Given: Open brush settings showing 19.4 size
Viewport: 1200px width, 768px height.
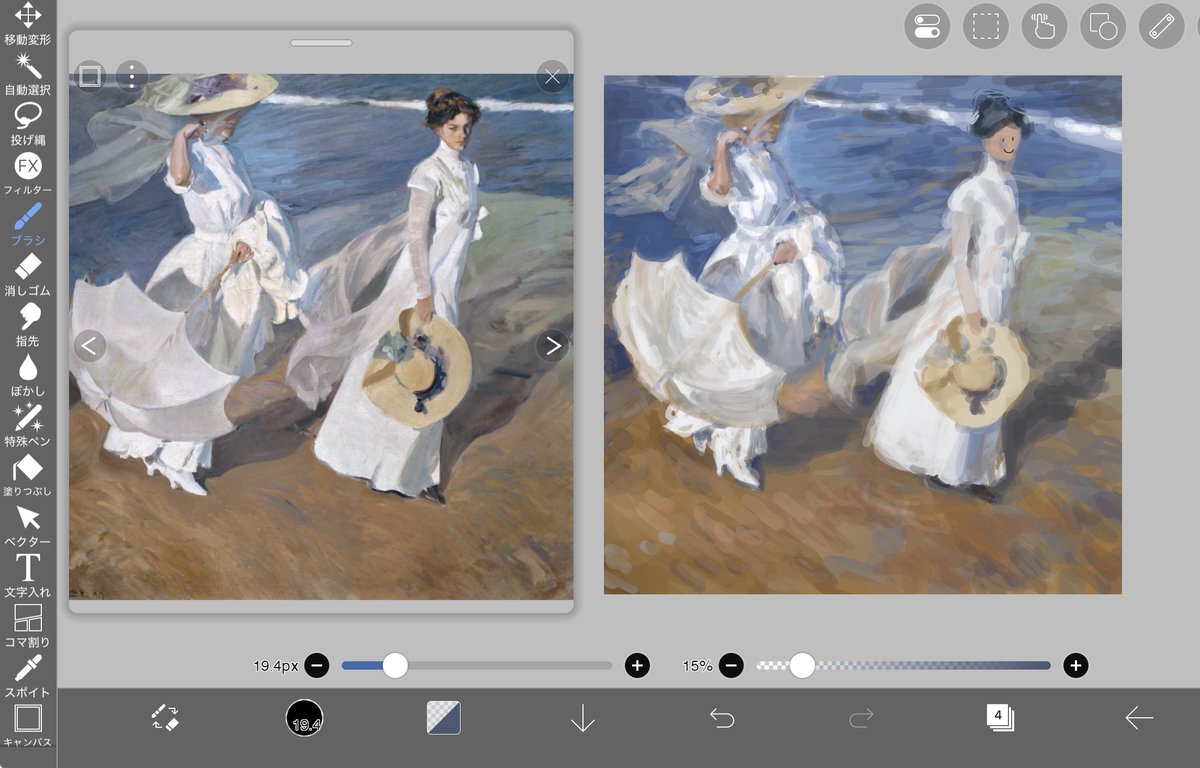Looking at the screenshot, I should 304,717.
